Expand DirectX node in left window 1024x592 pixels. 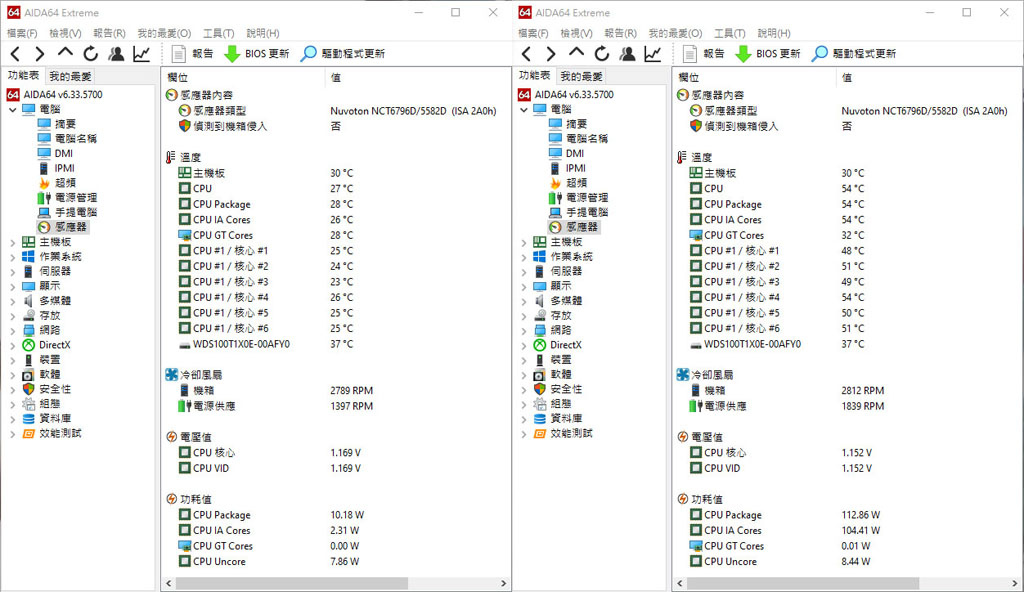tap(12, 345)
